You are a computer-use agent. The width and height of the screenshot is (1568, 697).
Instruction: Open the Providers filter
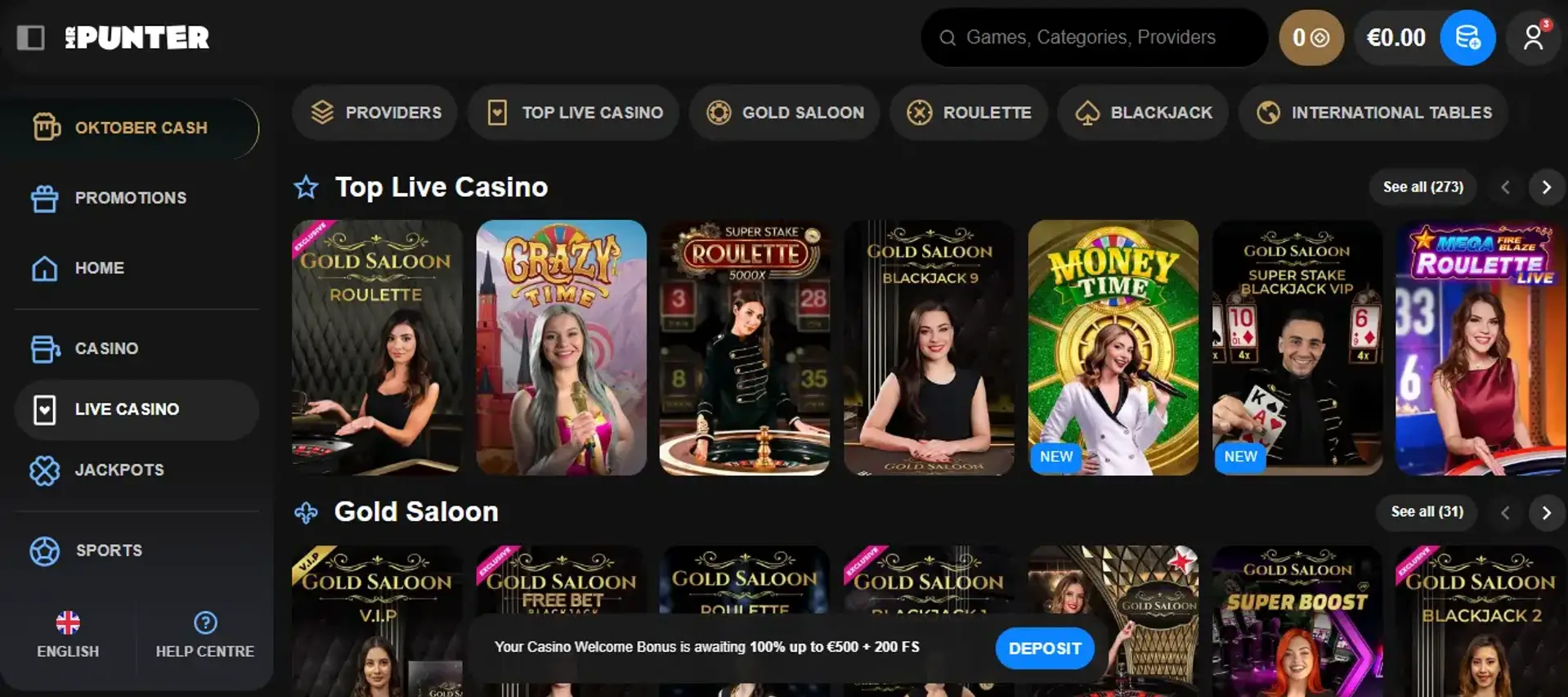pos(375,113)
